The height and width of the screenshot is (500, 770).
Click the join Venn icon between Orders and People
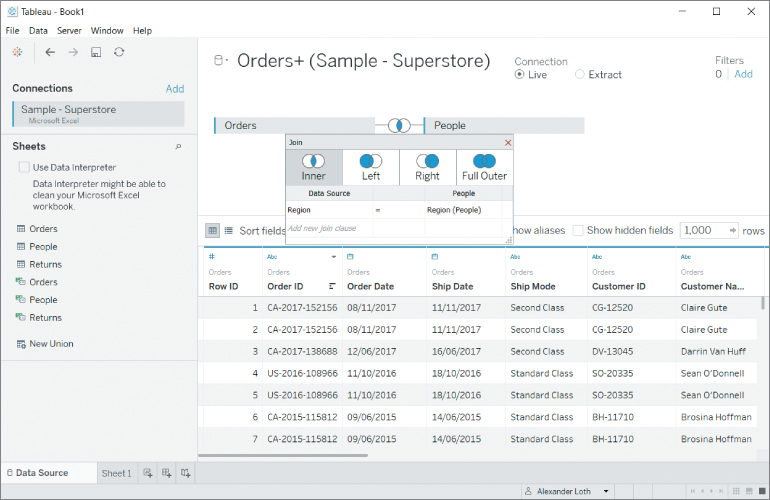coord(399,126)
